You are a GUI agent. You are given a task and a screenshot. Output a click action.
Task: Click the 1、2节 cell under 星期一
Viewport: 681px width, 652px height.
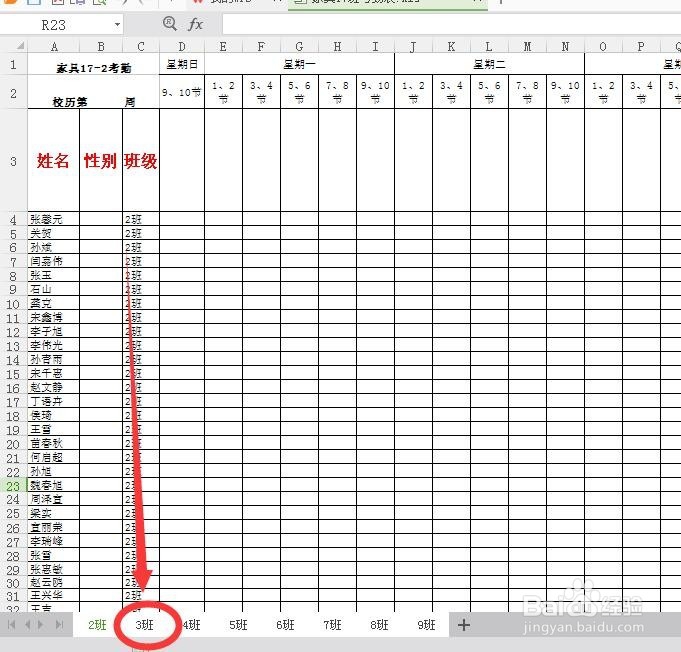(x=223, y=92)
